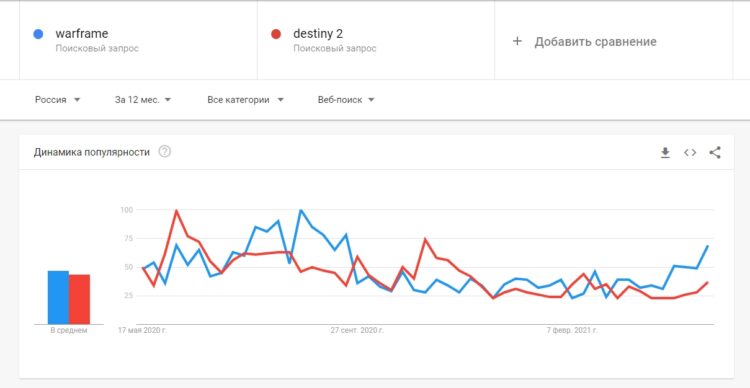Download the popularity chart data
The width and height of the screenshot is (750, 388).
click(x=665, y=153)
